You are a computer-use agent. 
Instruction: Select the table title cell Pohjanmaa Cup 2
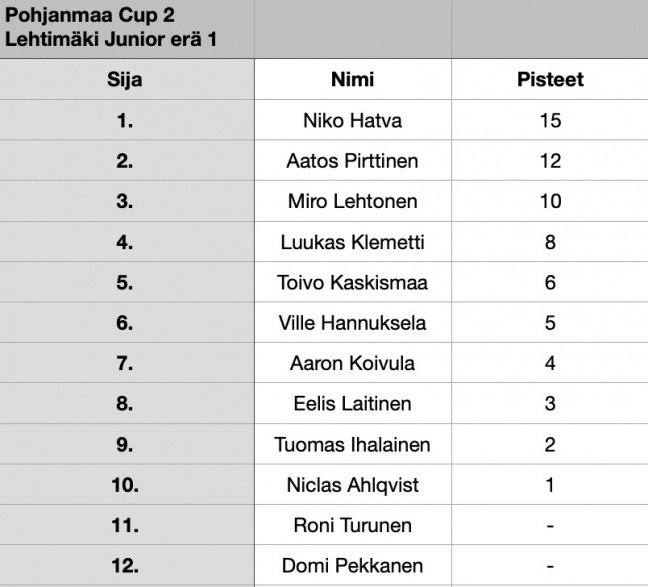[127, 29]
